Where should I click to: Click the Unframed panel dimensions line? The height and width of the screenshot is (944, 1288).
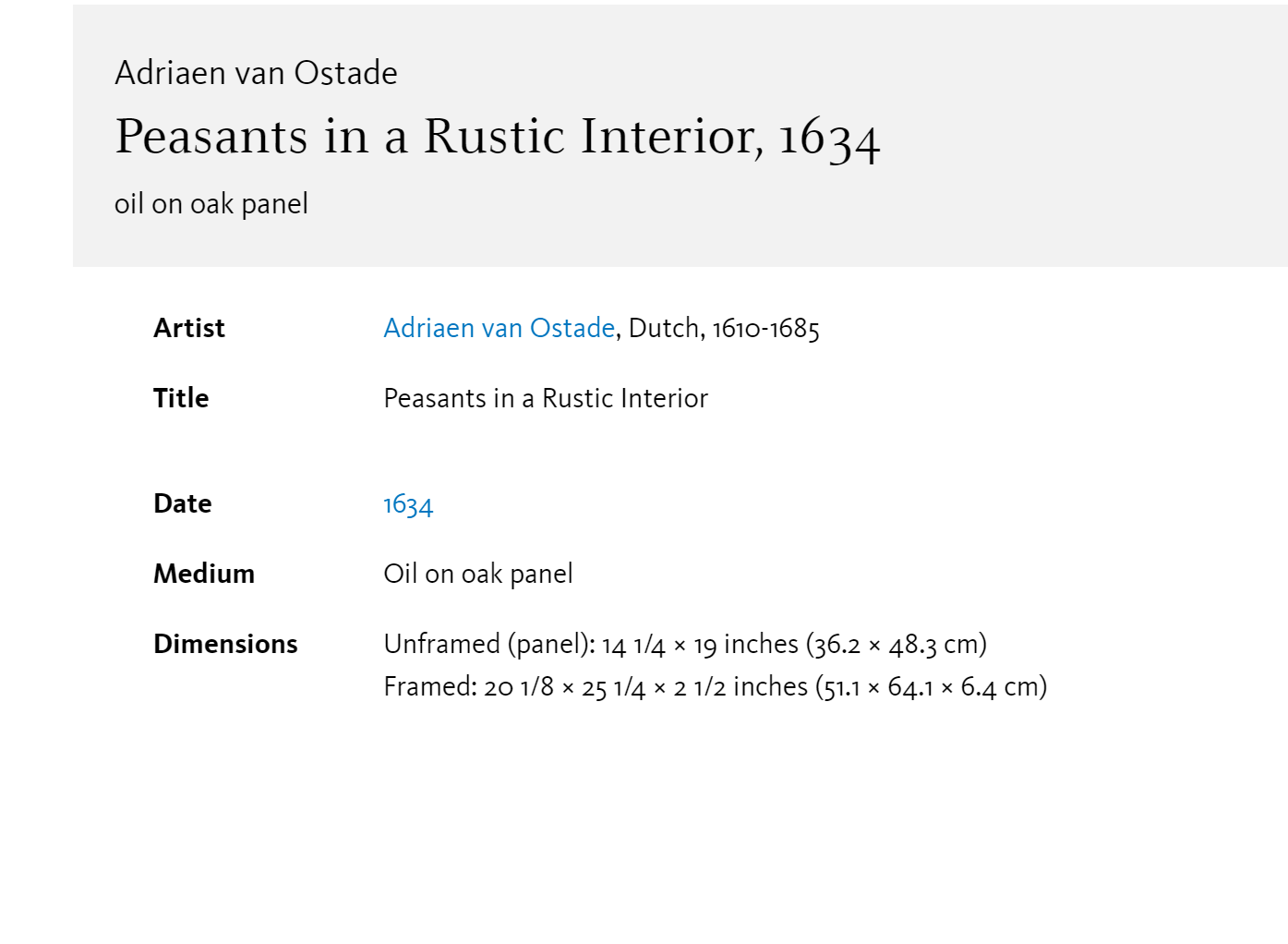coord(685,644)
